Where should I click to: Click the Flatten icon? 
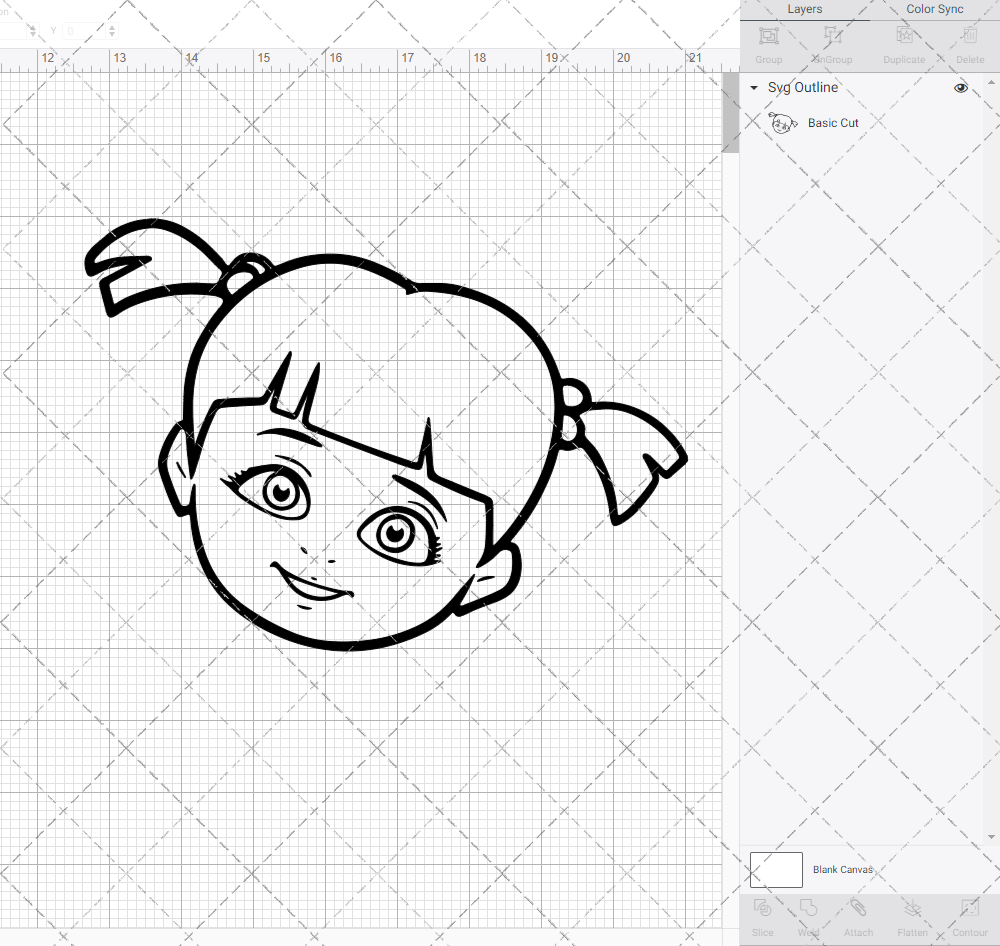(912, 915)
